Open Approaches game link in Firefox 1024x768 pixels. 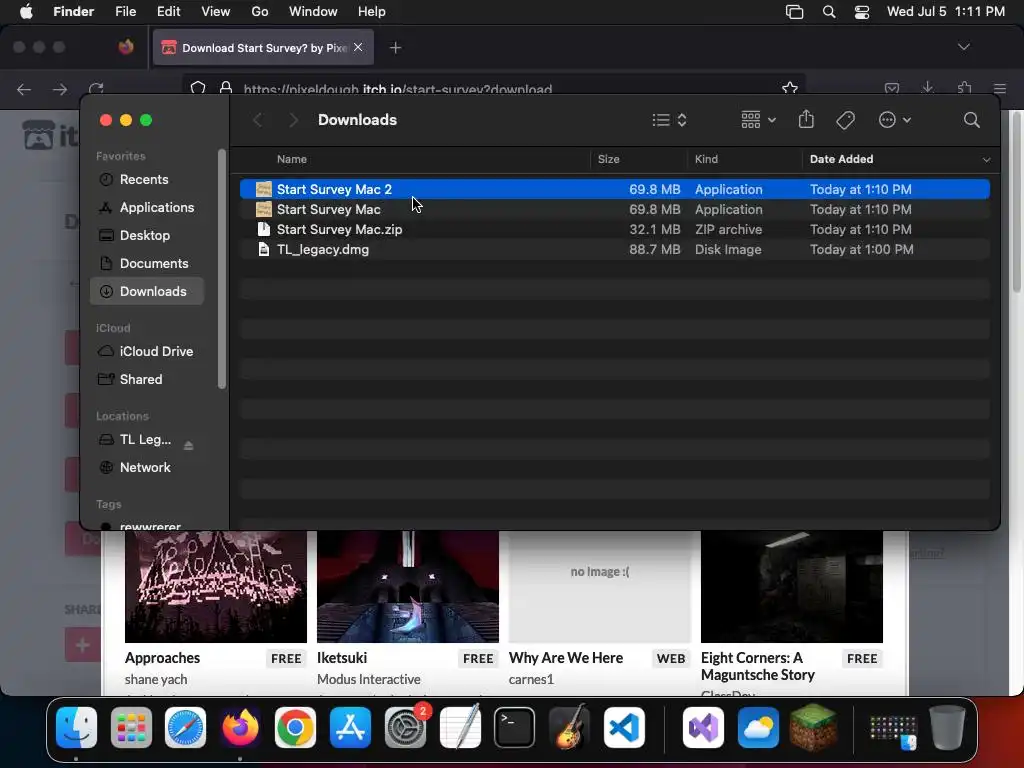pyautogui.click(x=163, y=658)
